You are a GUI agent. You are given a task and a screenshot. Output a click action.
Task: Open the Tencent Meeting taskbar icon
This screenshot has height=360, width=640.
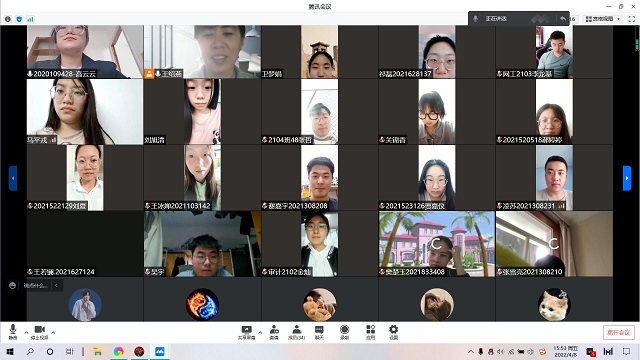tap(160, 351)
